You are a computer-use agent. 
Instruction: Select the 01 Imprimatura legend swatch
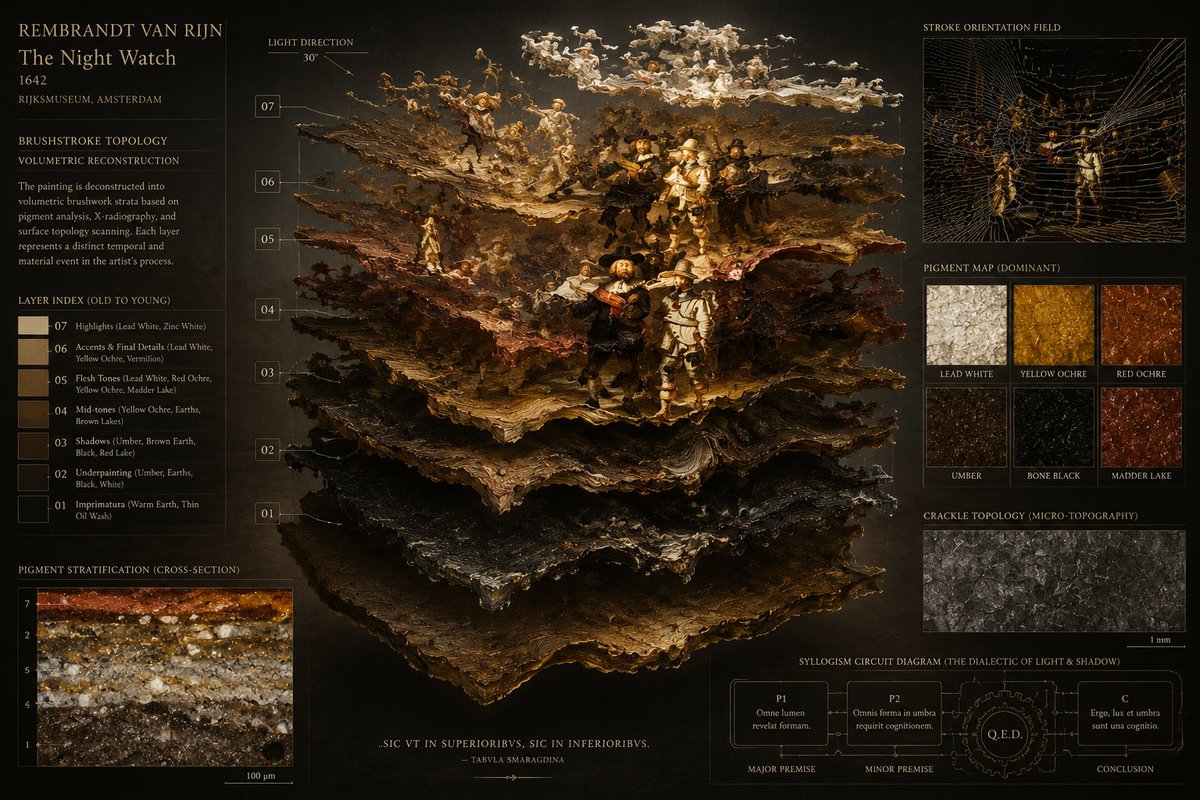pyautogui.click(x=33, y=509)
